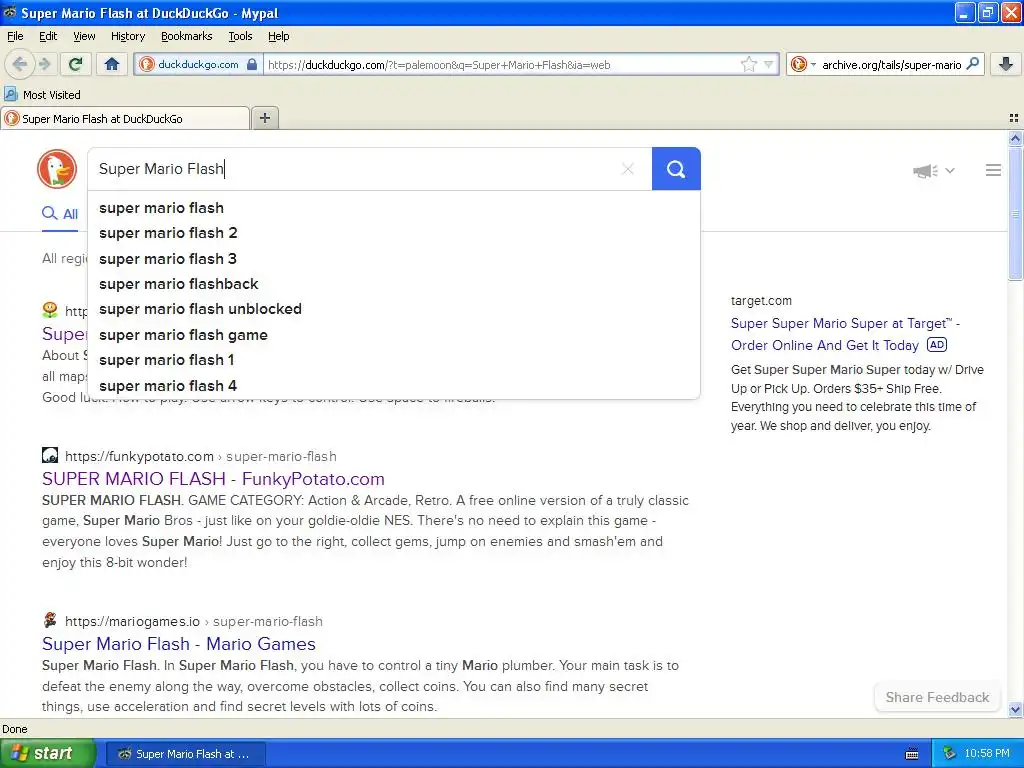The width and height of the screenshot is (1024, 768).
Task: Click the flower favicon of first result
Action: [x=50, y=310]
